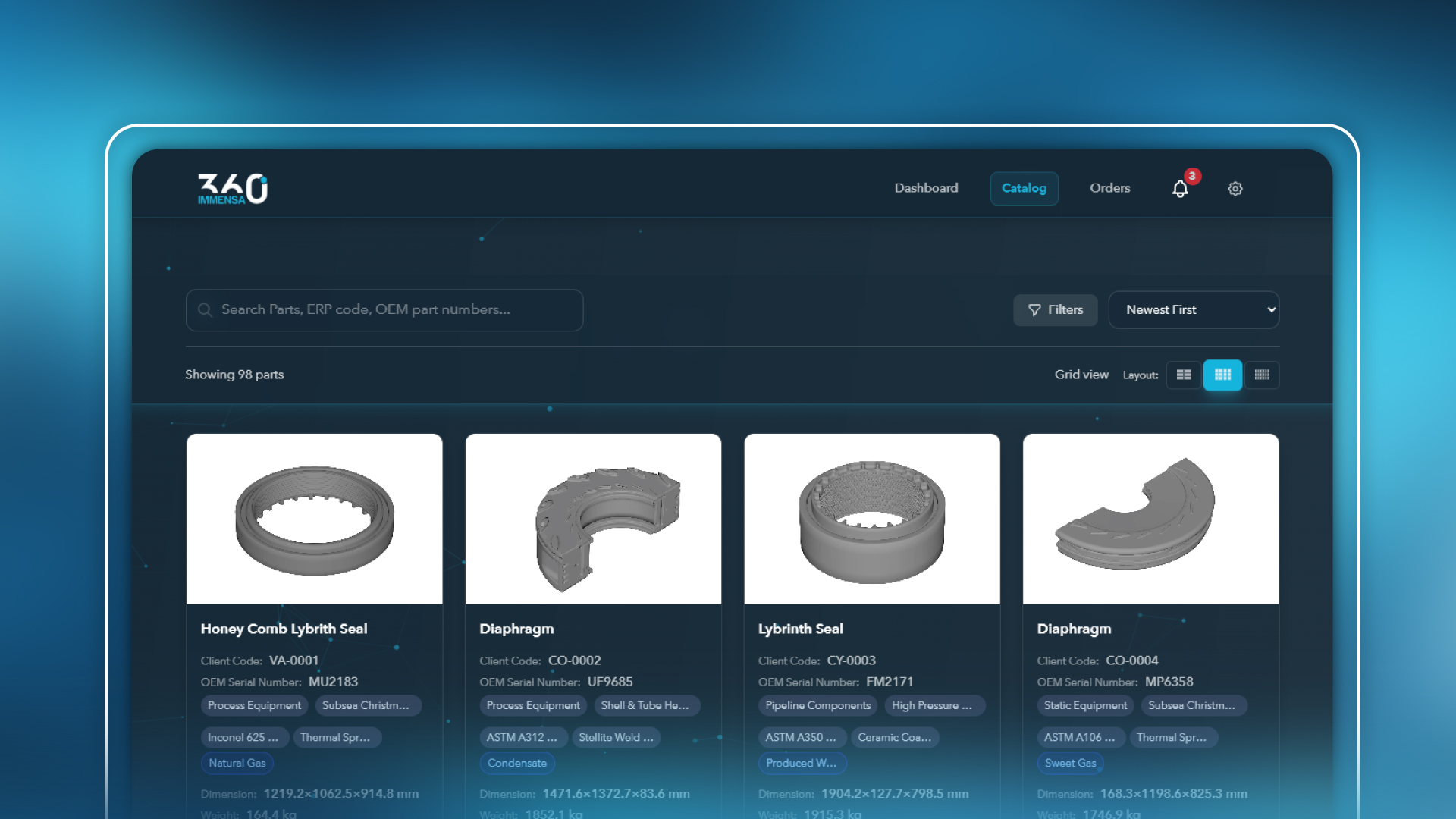The height and width of the screenshot is (819, 1456).
Task: Click the Pipeline Components tag
Action: (x=817, y=705)
